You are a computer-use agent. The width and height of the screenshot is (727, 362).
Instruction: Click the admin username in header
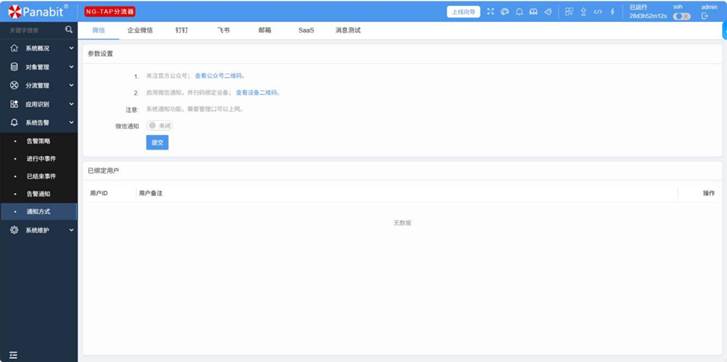coord(709,7)
